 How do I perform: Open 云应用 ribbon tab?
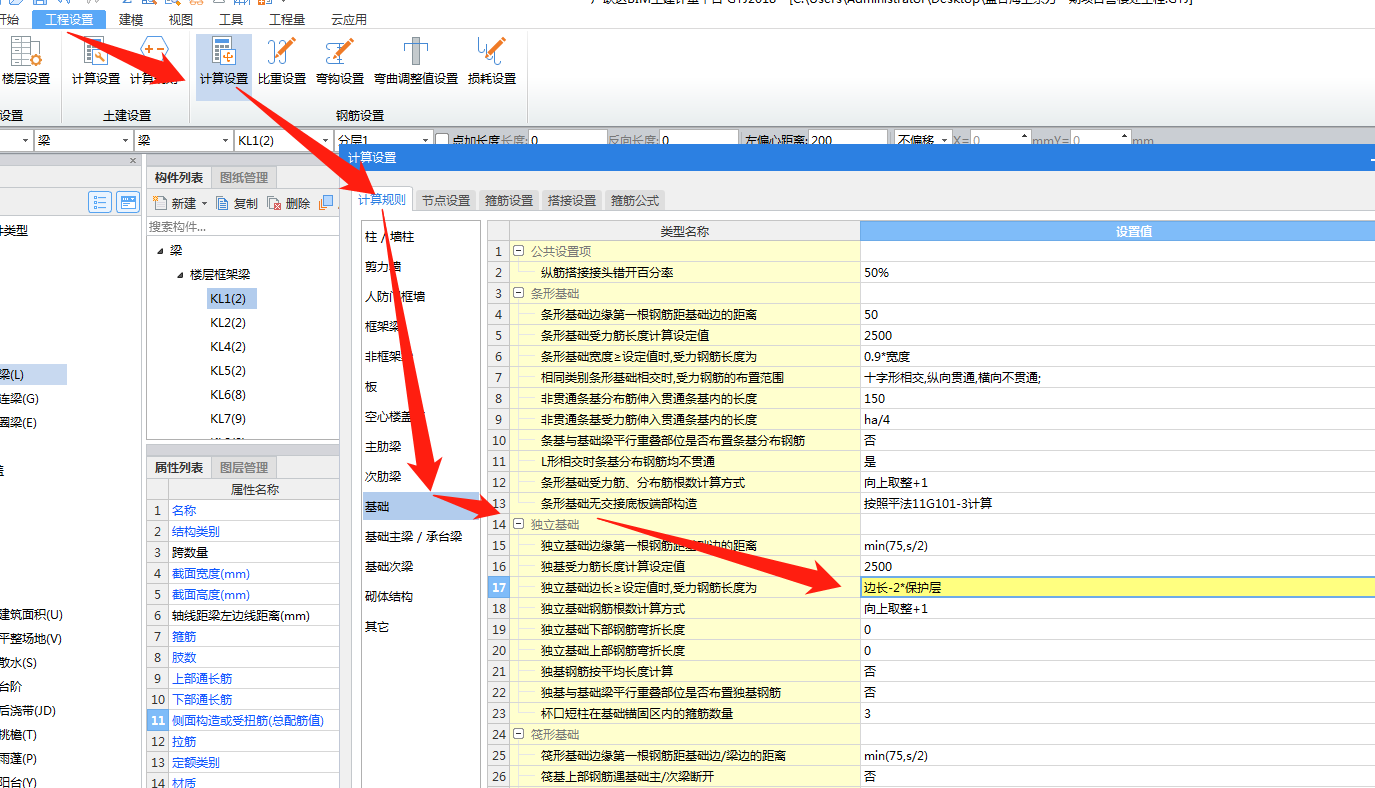(349, 19)
